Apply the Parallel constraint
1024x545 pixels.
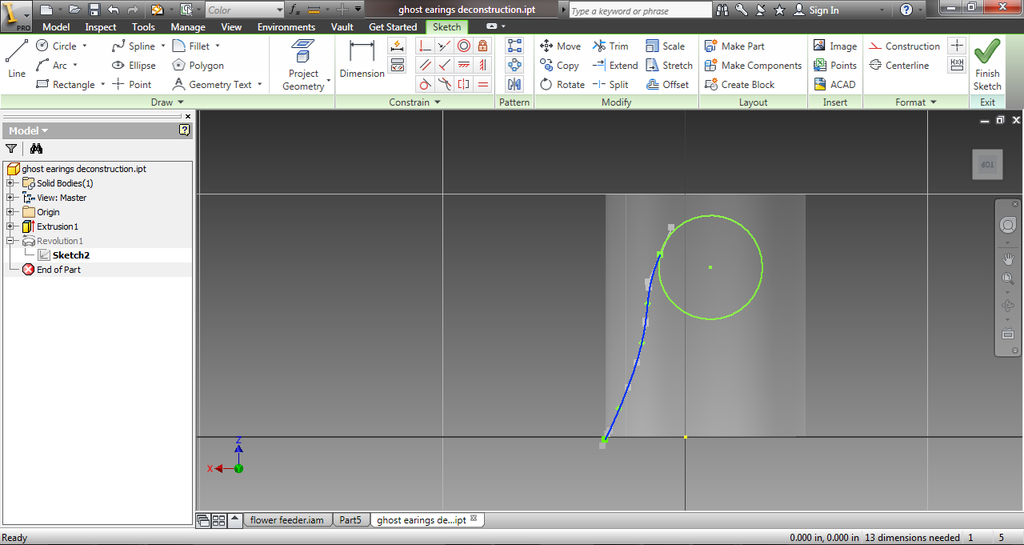click(425, 65)
